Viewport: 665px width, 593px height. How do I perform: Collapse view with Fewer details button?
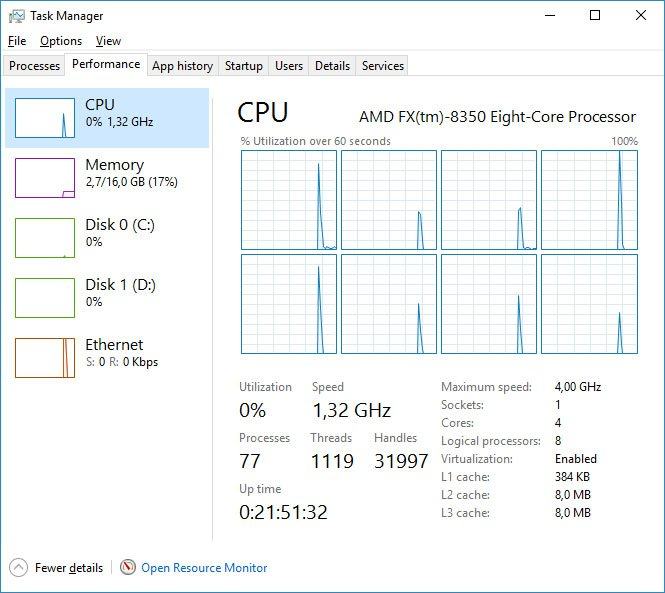(68, 567)
